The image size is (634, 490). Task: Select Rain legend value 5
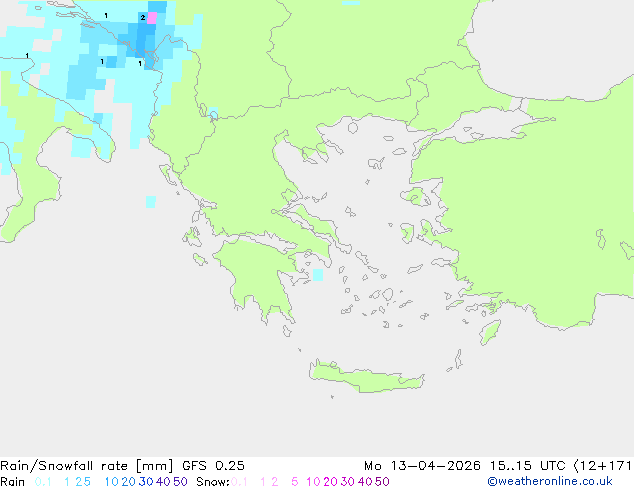87,482
